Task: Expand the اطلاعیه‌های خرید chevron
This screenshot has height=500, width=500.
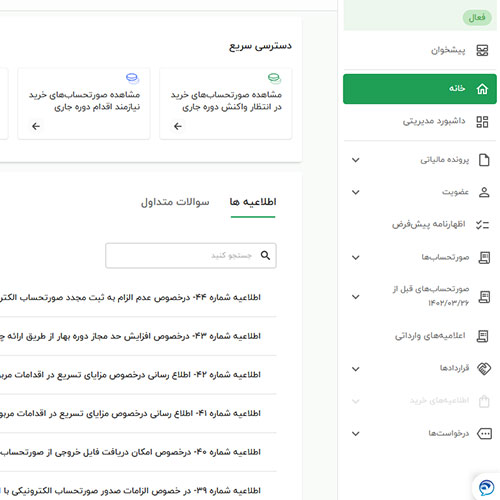Action: (x=356, y=401)
